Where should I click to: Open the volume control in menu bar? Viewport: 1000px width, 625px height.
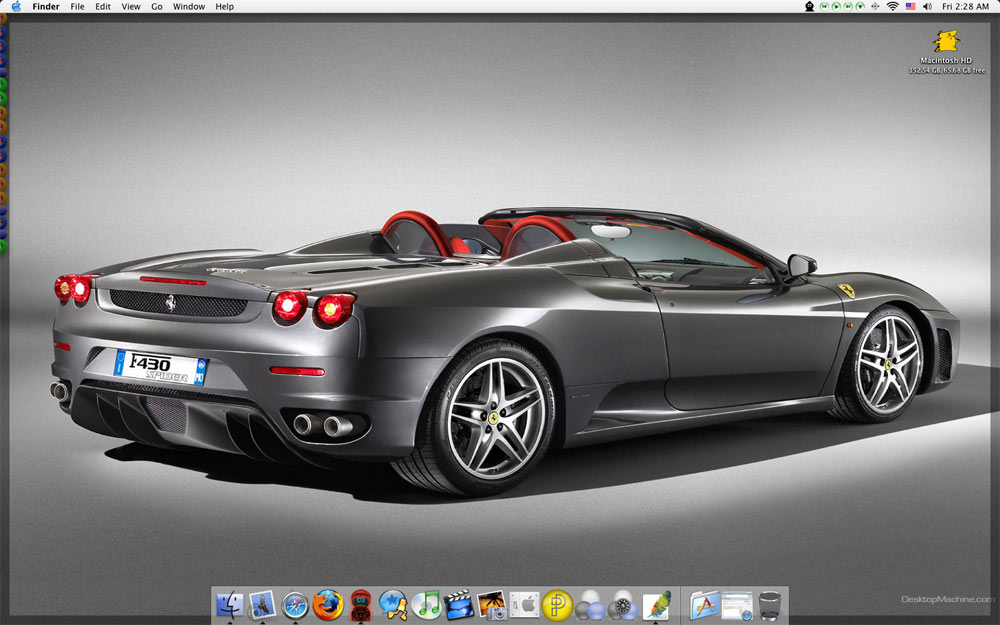click(927, 6)
